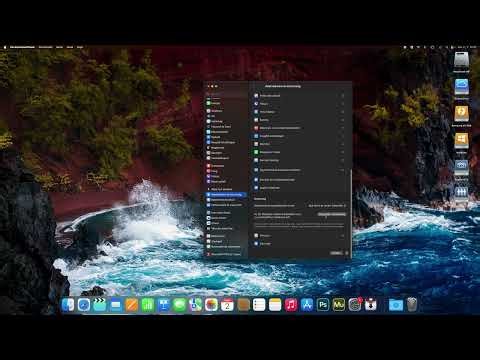
Task: Open the orange Windows-logo drive on desktop
Action: tap(461, 141)
